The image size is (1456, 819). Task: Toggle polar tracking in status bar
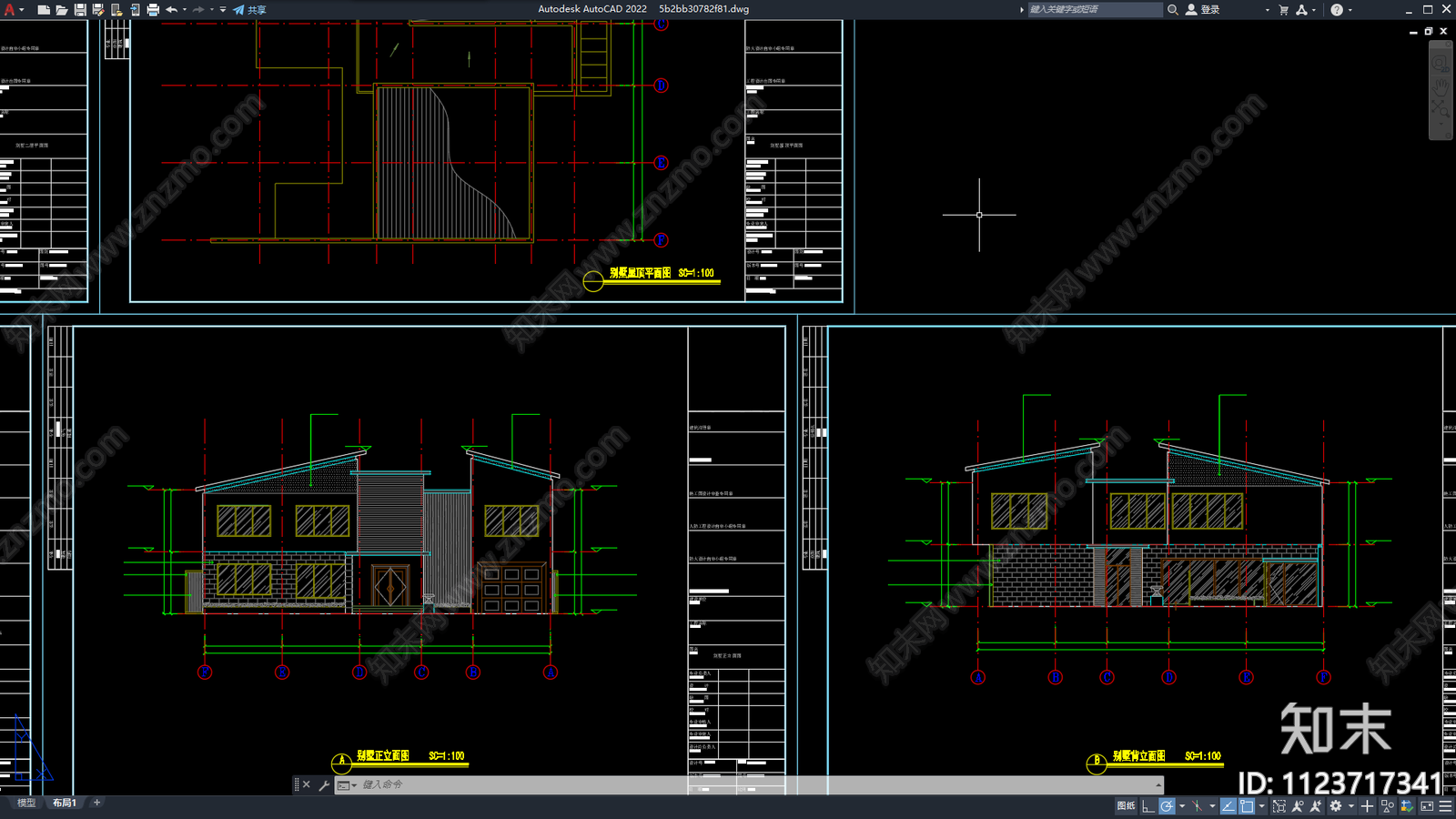click(x=1167, y=806)
